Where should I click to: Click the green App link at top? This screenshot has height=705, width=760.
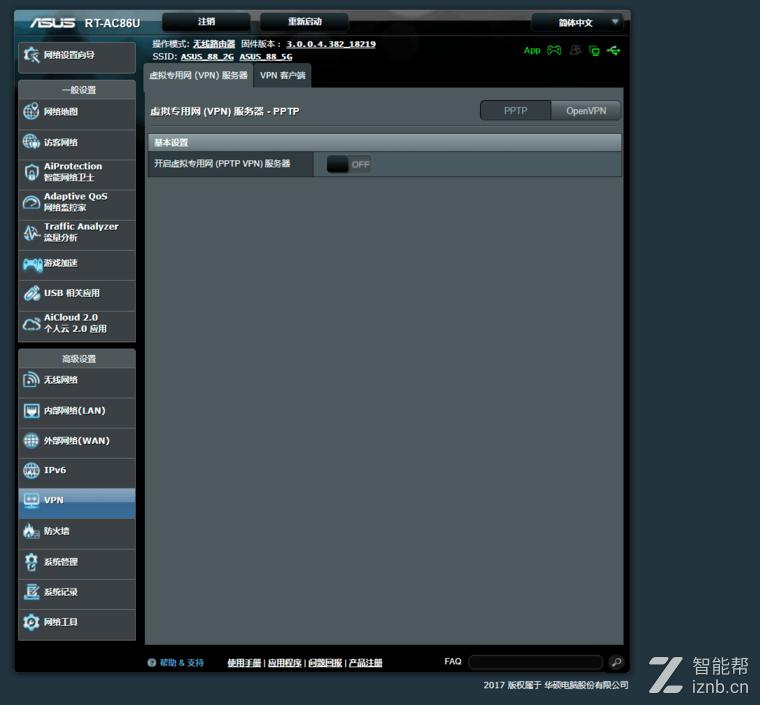(x=532, y=50)
